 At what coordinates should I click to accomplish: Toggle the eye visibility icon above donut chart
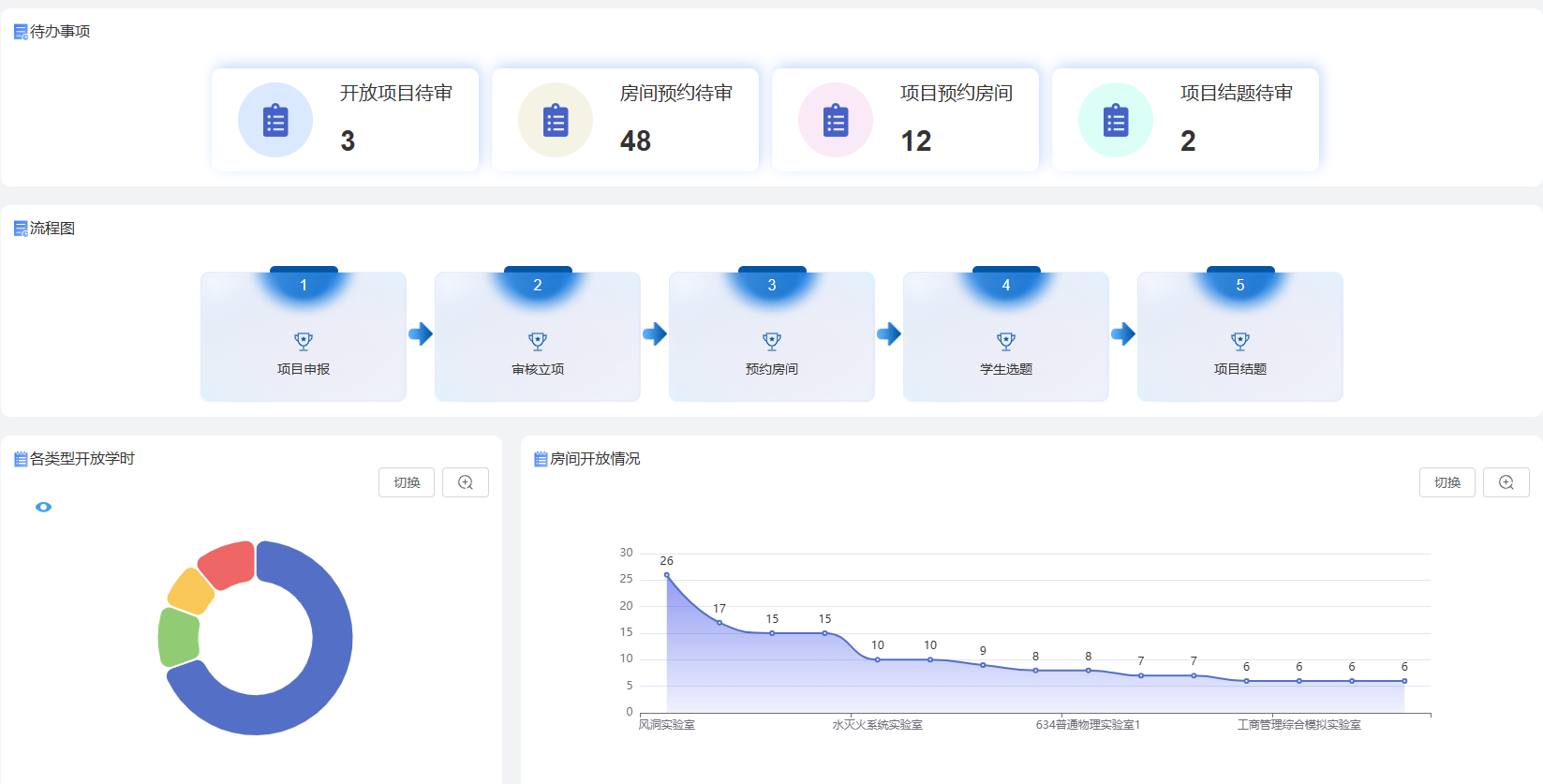[x=43, y=507]
